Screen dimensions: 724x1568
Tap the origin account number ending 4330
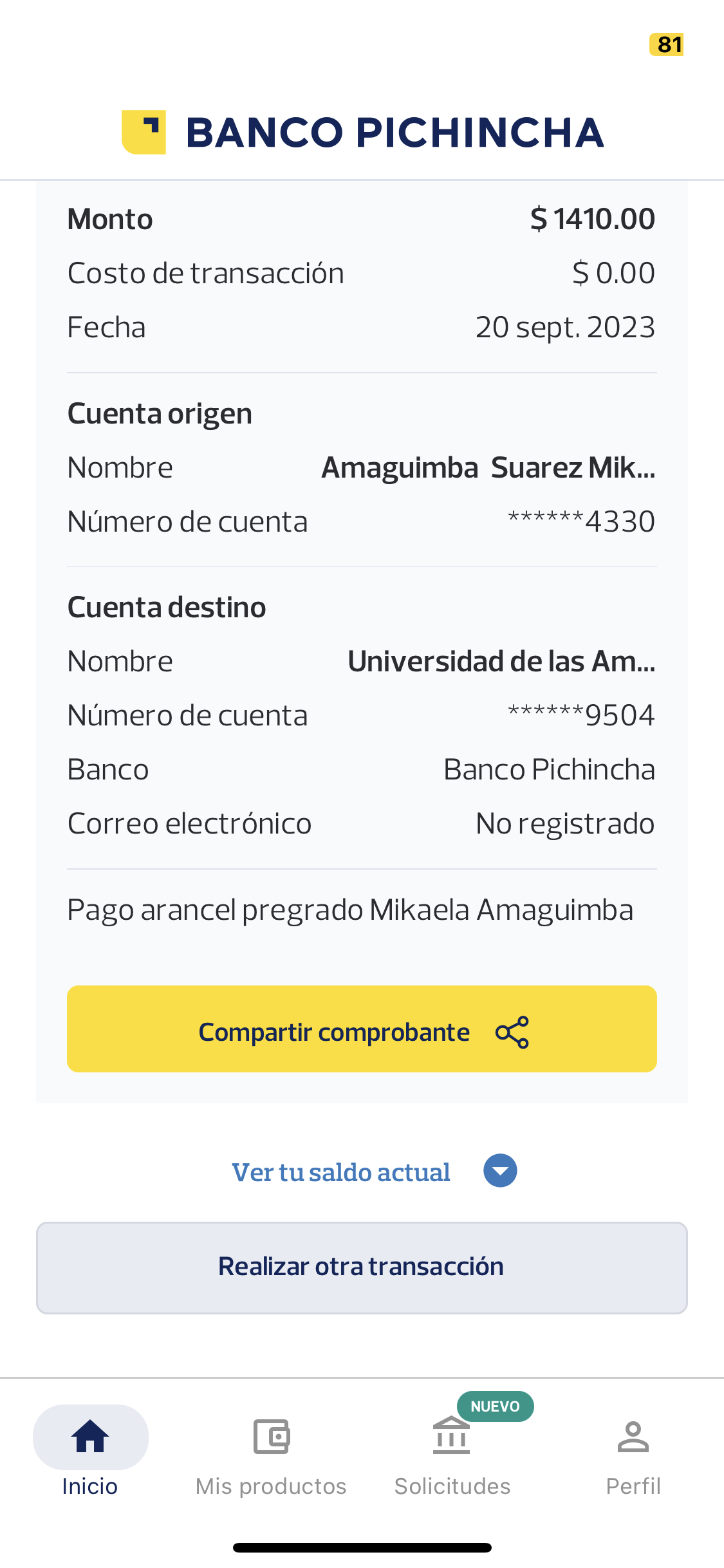click(x=581, y=521)
